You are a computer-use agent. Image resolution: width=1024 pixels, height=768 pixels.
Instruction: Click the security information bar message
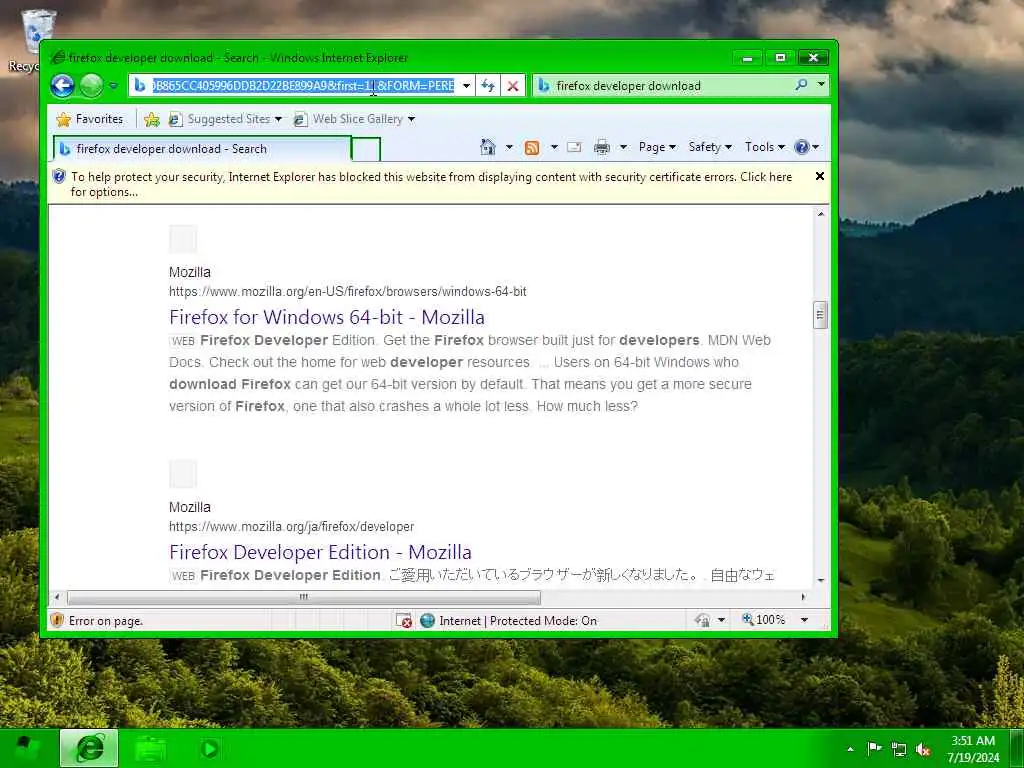pos(431,184)
